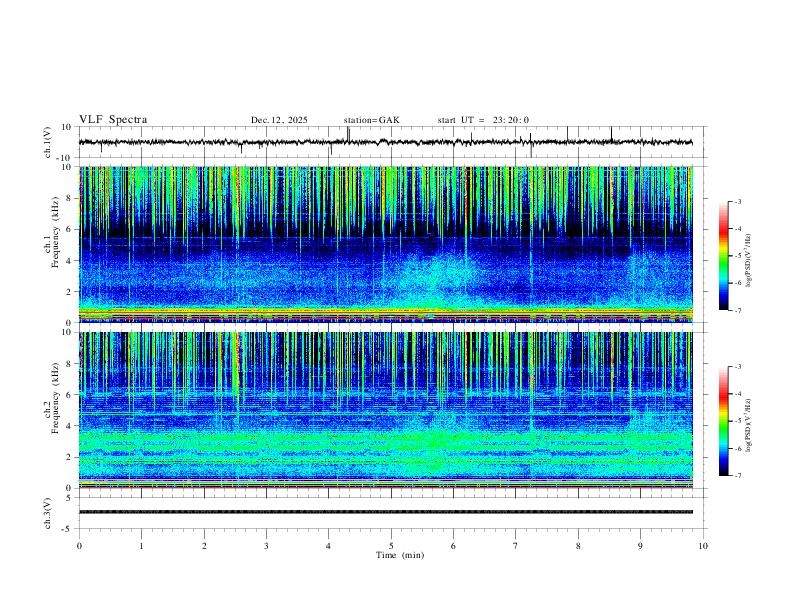Click the ch.1 spectrogram panel
Screen dimensions: 792x612
[385, 244]
